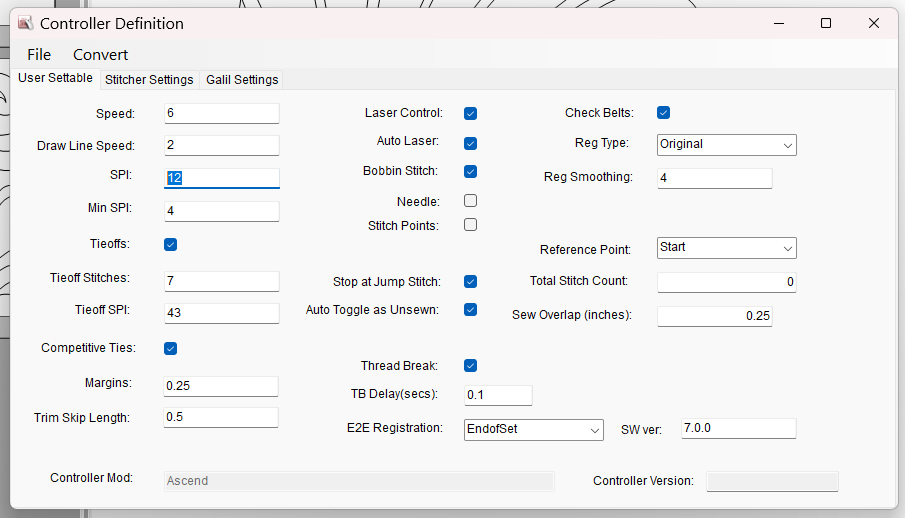Open the E2E Registration dropdown
Viewport: 905px width, 518px height.
point(534,430)
